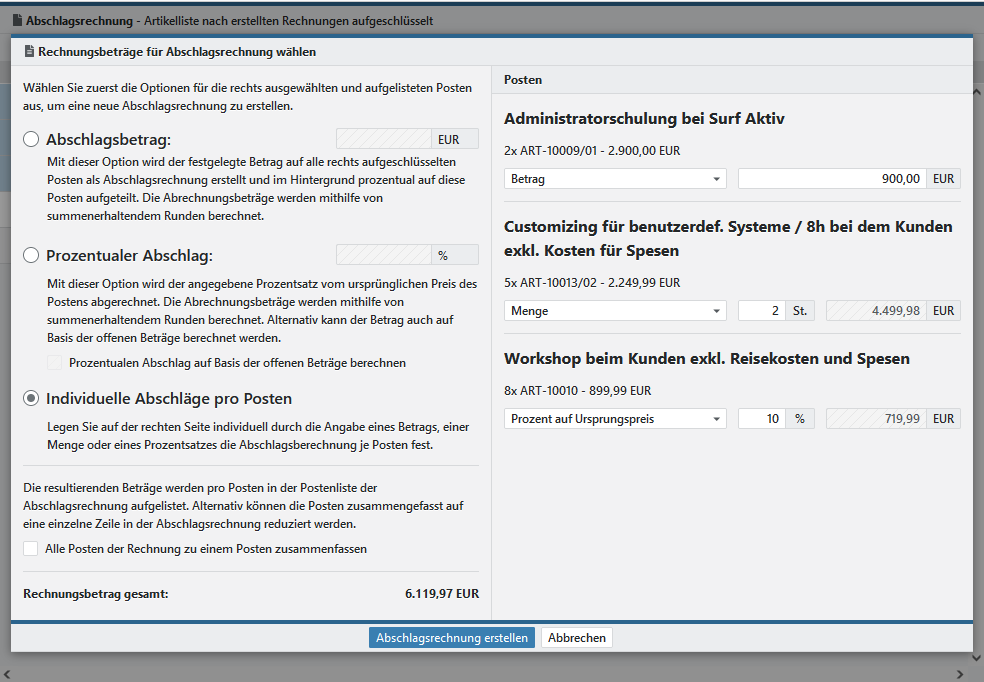Click the left scroll arrow at the bottom

pos(9,673)
